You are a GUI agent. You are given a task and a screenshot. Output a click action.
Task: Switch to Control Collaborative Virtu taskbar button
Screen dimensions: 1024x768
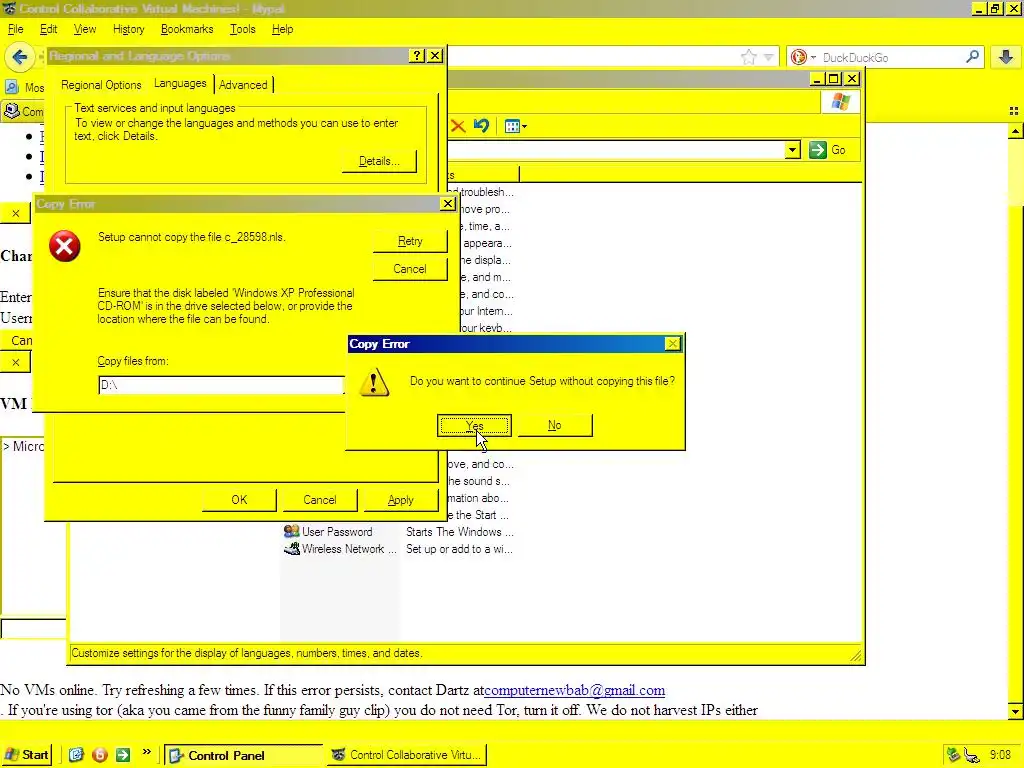click(407, 756)
